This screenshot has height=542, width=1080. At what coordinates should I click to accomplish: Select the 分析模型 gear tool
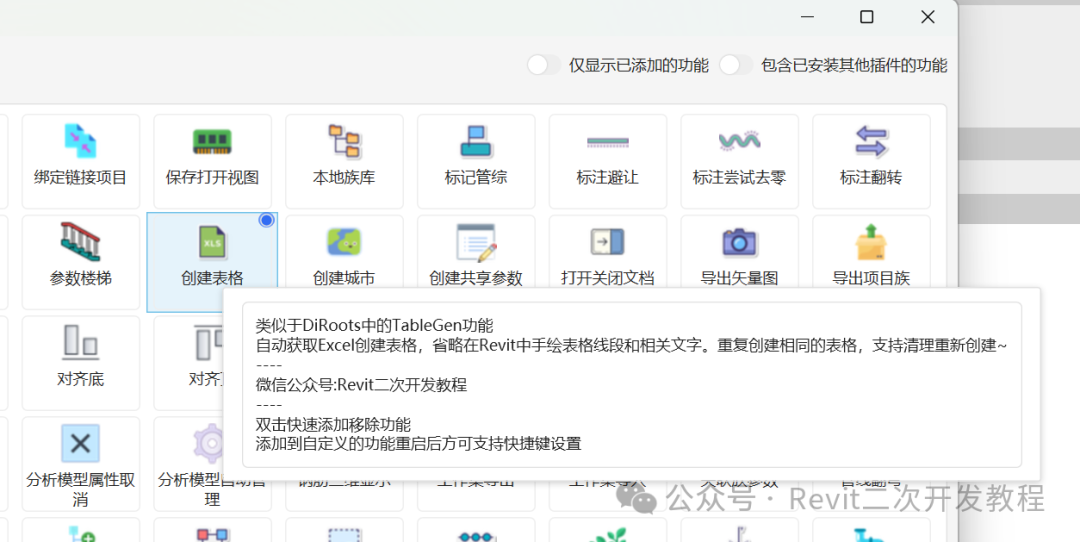pos(189,463)
